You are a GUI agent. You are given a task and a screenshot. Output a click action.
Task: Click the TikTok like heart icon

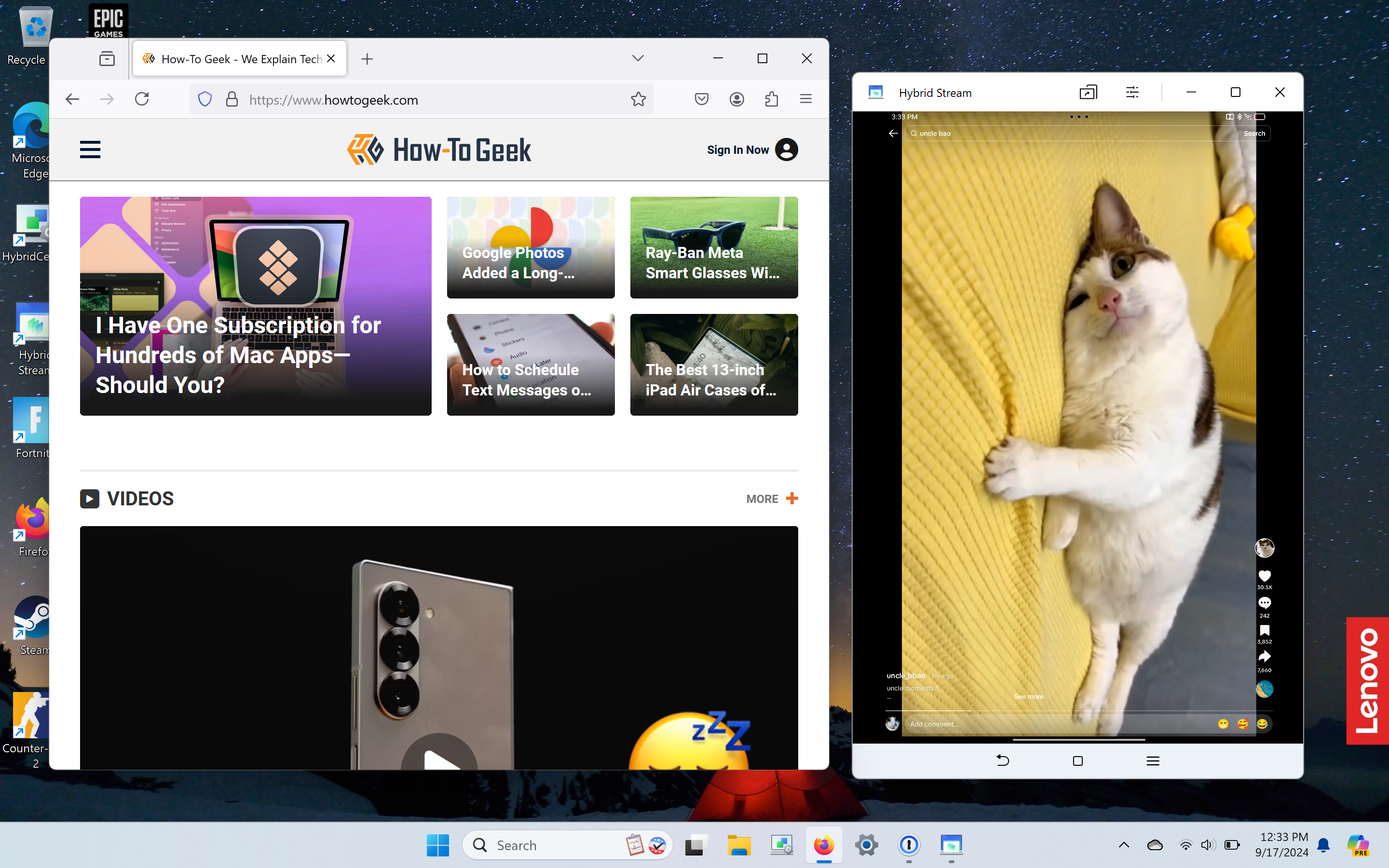click(x=1264, y=575)
